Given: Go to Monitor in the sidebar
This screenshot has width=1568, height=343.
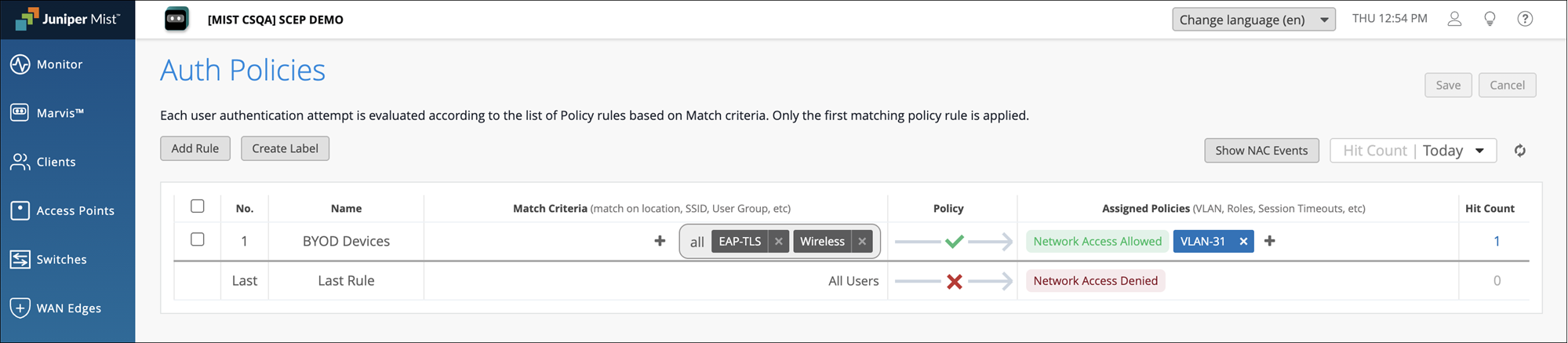Looking at the screenshot, I should (x=59, y=64).
